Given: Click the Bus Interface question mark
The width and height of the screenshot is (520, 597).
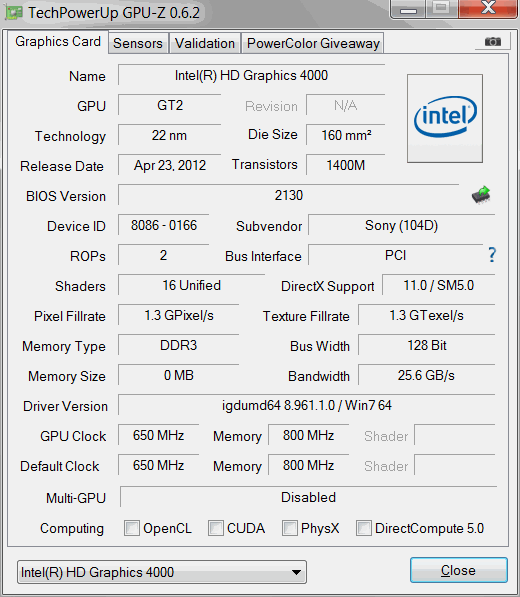Looking at the screenshot, I should pos(492,255).
